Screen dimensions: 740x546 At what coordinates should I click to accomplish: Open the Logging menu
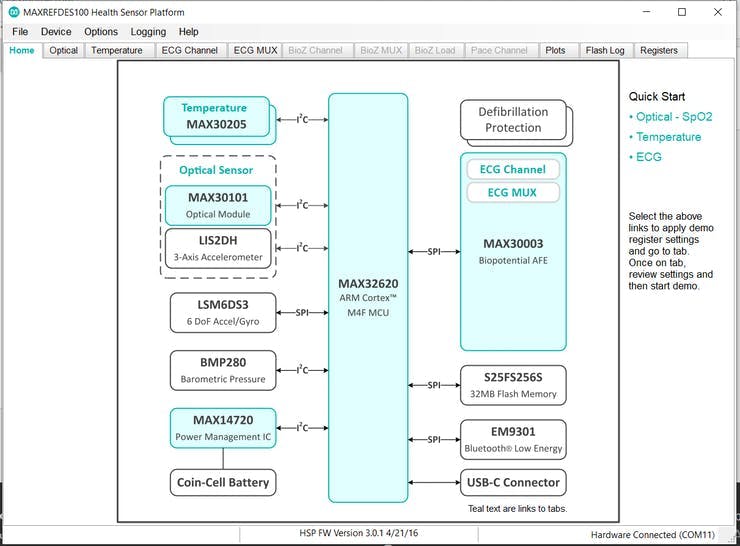click(x=148, y=32)
